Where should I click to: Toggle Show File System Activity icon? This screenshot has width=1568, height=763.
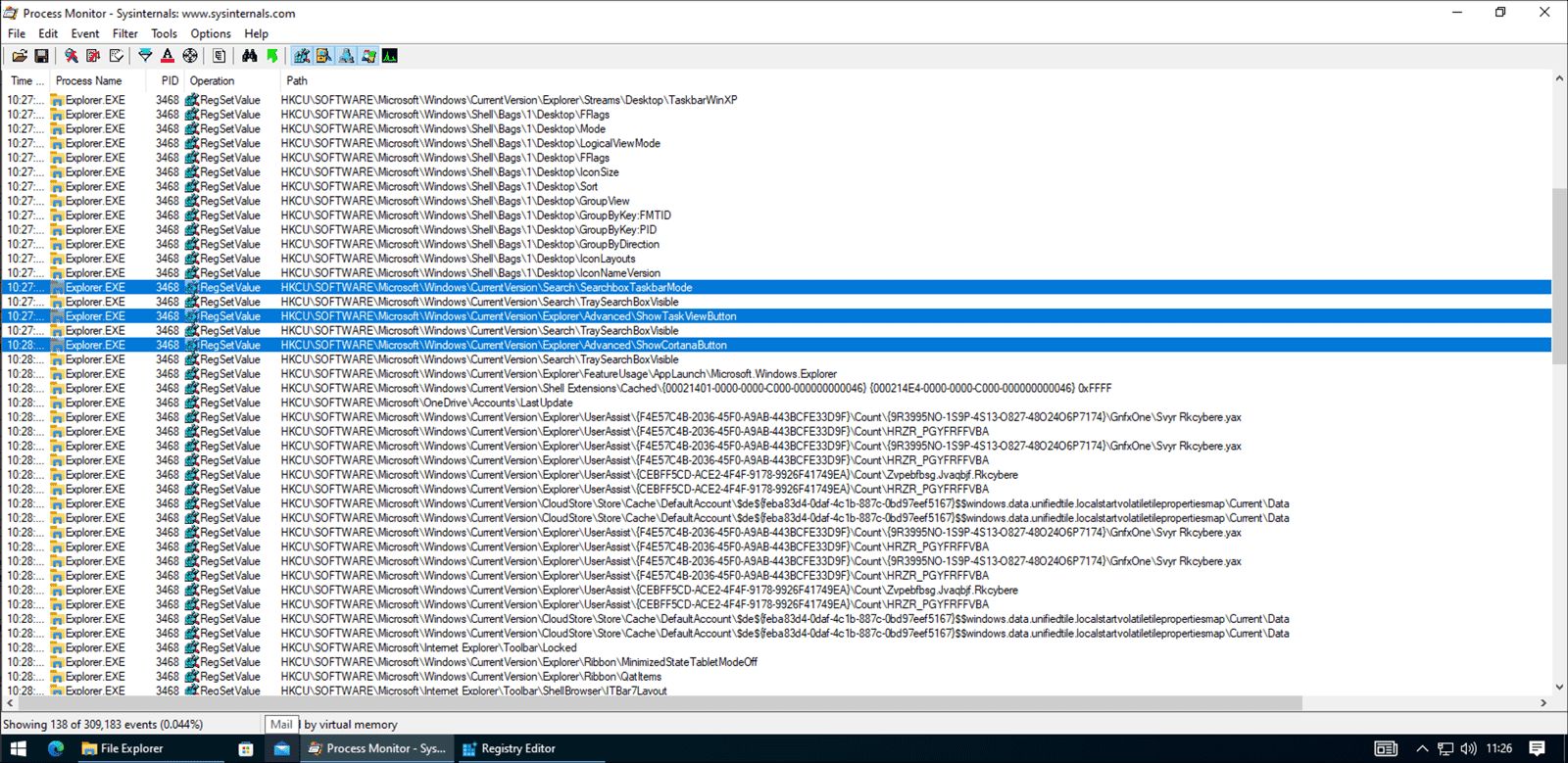(x=323, y=56)
